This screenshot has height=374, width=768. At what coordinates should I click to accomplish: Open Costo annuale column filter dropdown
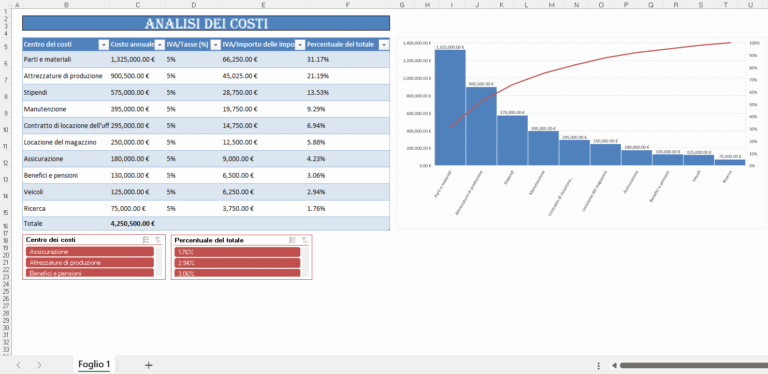click(160, 45)
